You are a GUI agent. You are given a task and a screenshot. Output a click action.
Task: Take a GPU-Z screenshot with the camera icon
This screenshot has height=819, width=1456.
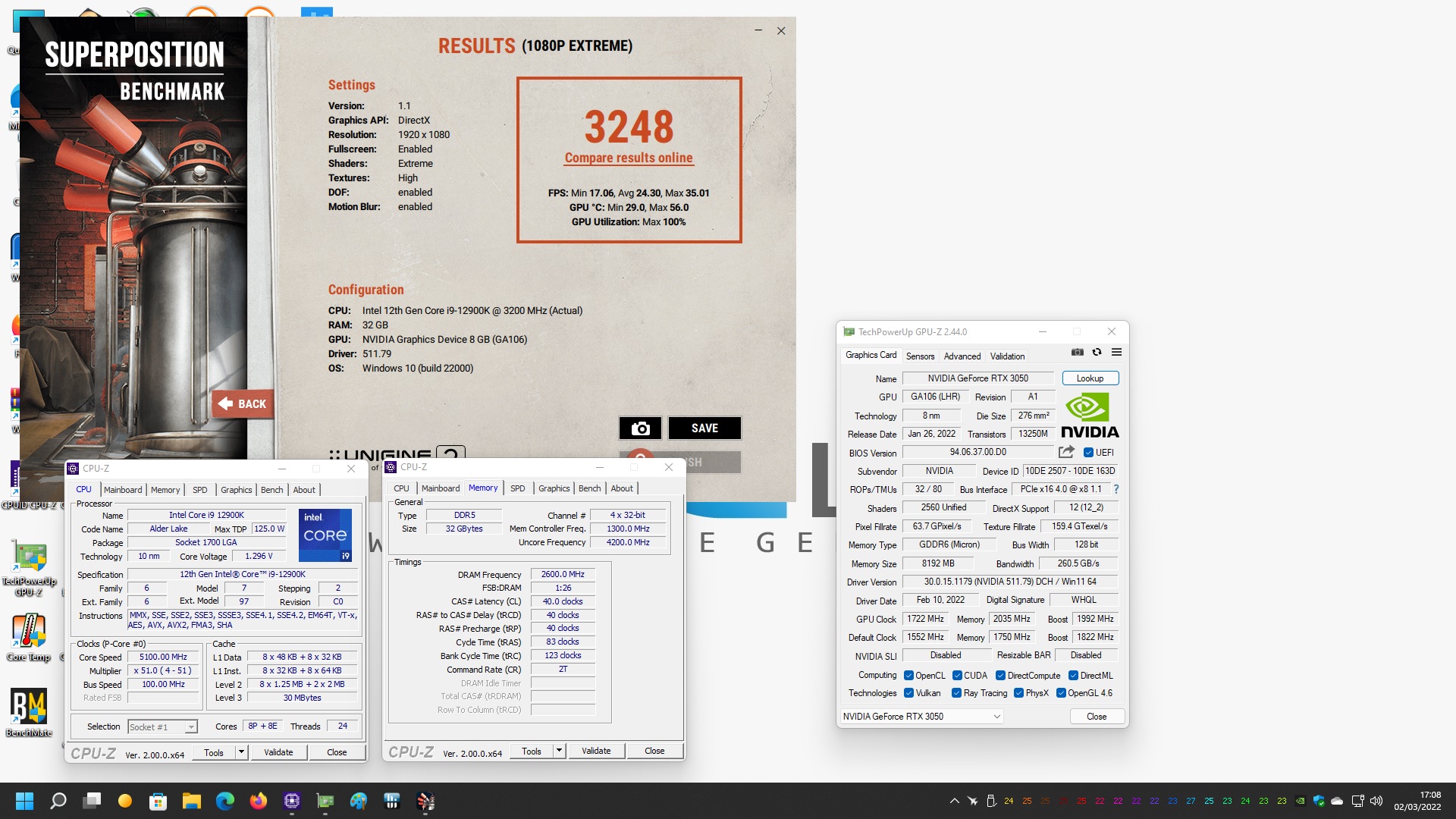(x=1077, y=352)
